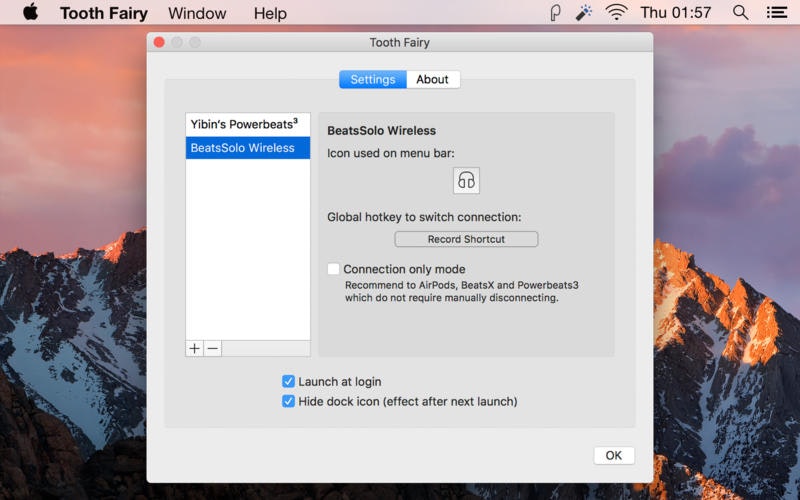Toggle Launch at login checkbox

[x=288, y=381]
